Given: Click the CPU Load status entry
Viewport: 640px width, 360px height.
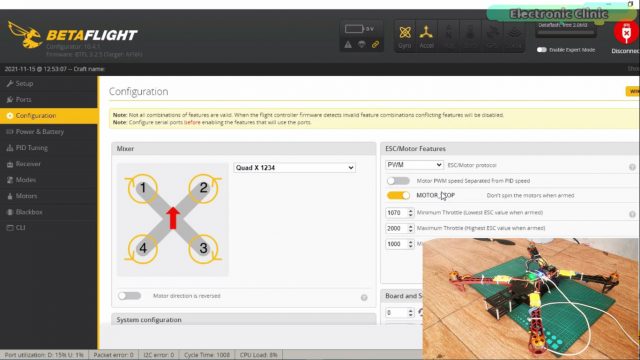Looking at the screenshot, I should [258, 355].
